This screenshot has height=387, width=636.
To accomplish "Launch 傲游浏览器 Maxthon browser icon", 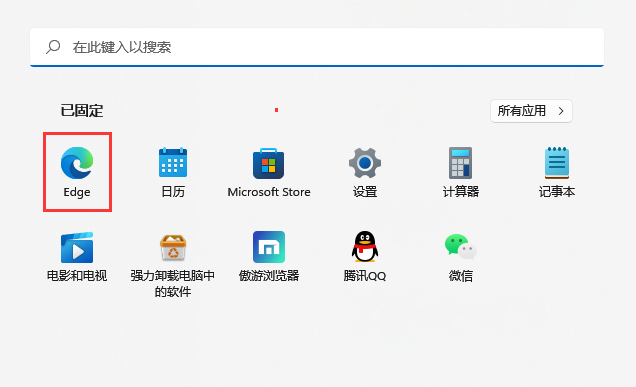I will (x=269, y=247).
